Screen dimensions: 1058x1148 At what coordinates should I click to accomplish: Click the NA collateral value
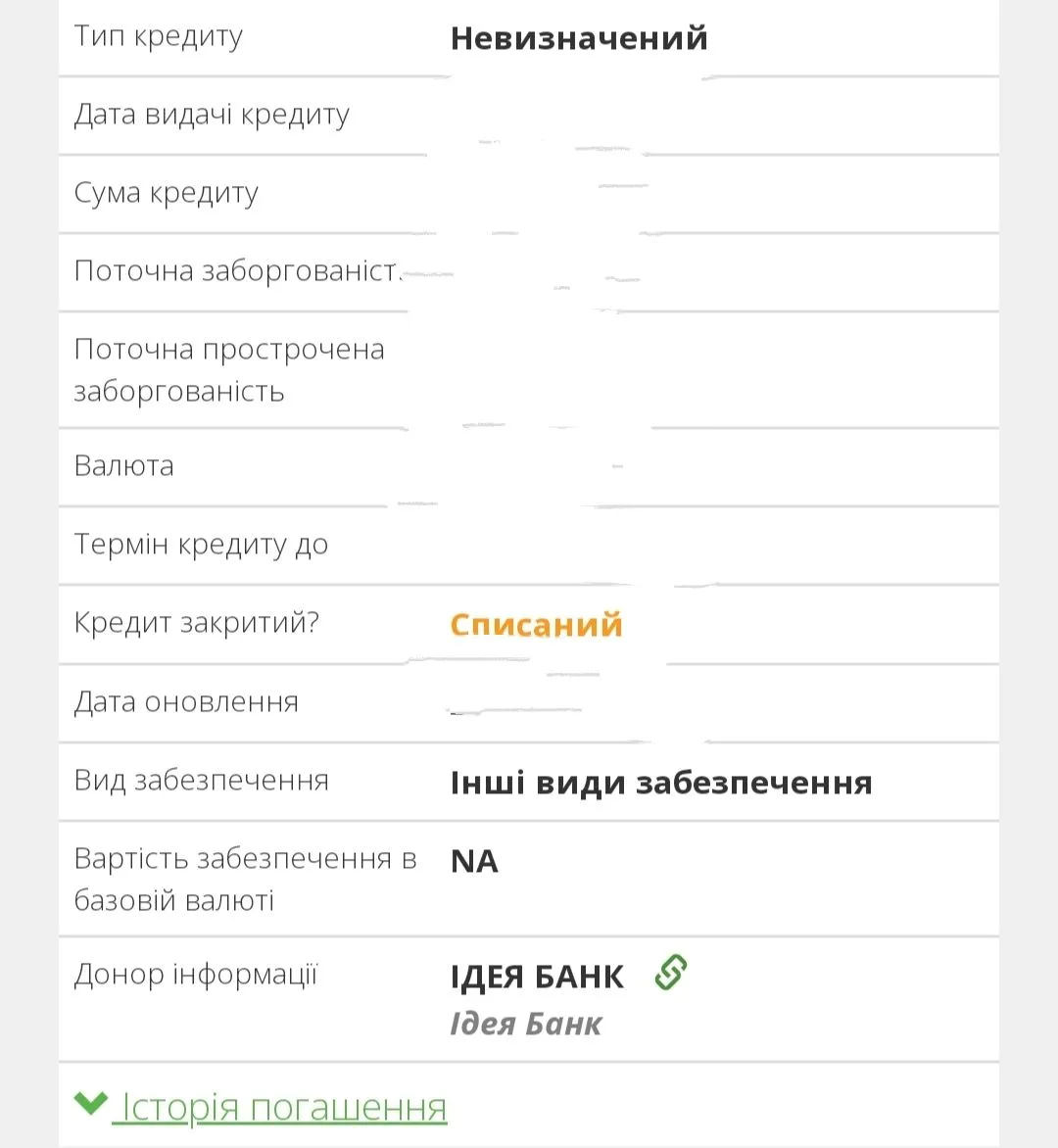pyautogui.click(x=474, y=861)
